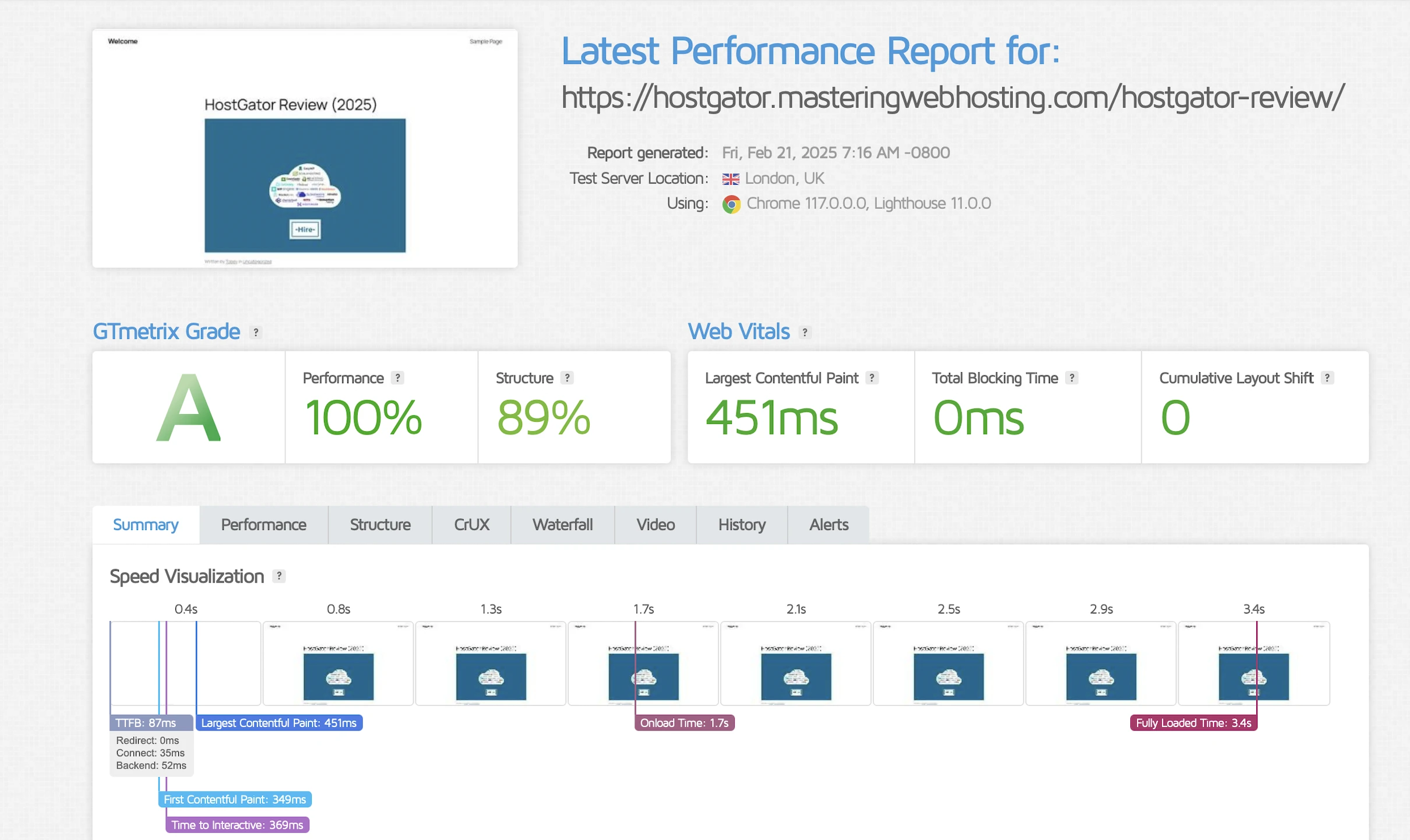The image size is (1410, 840).
Task: Click the Speed Visualization help icon
Action: [x=279, y=576]
